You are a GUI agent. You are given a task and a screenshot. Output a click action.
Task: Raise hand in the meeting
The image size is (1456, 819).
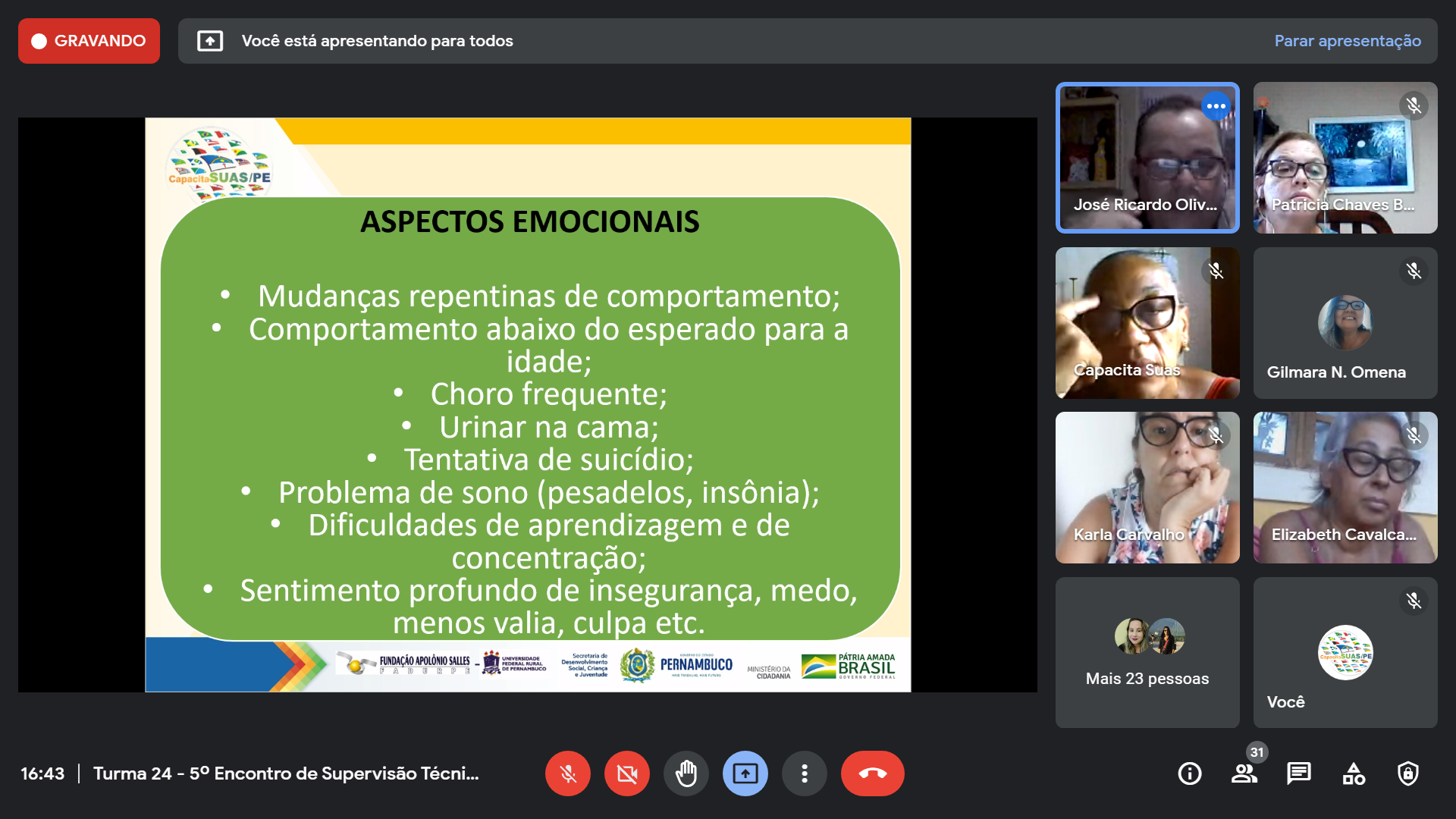tap(686, 773)
